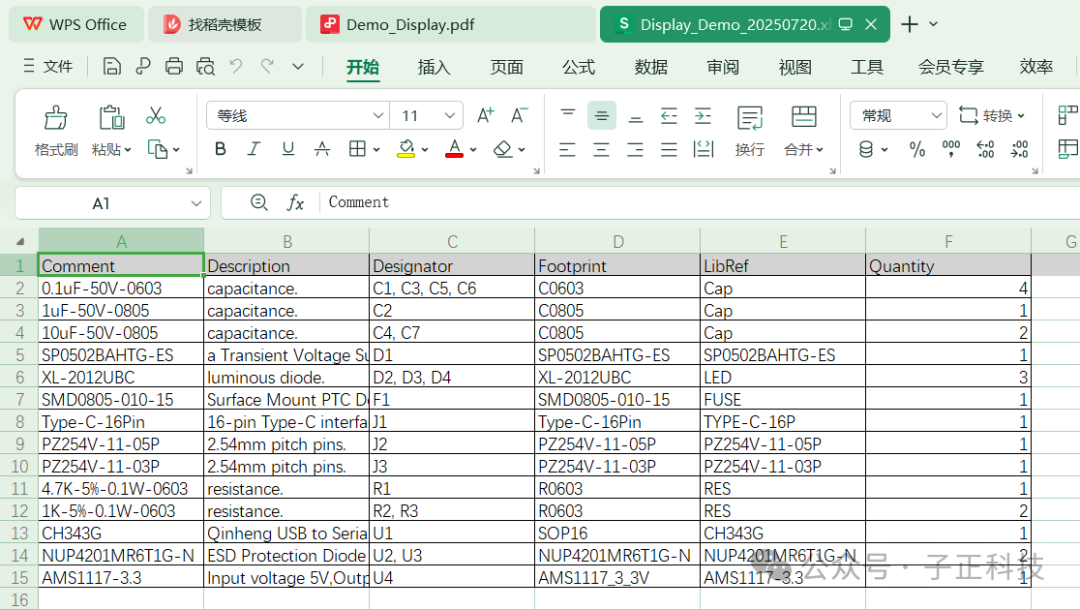Click the yellow fill color button

406,149
